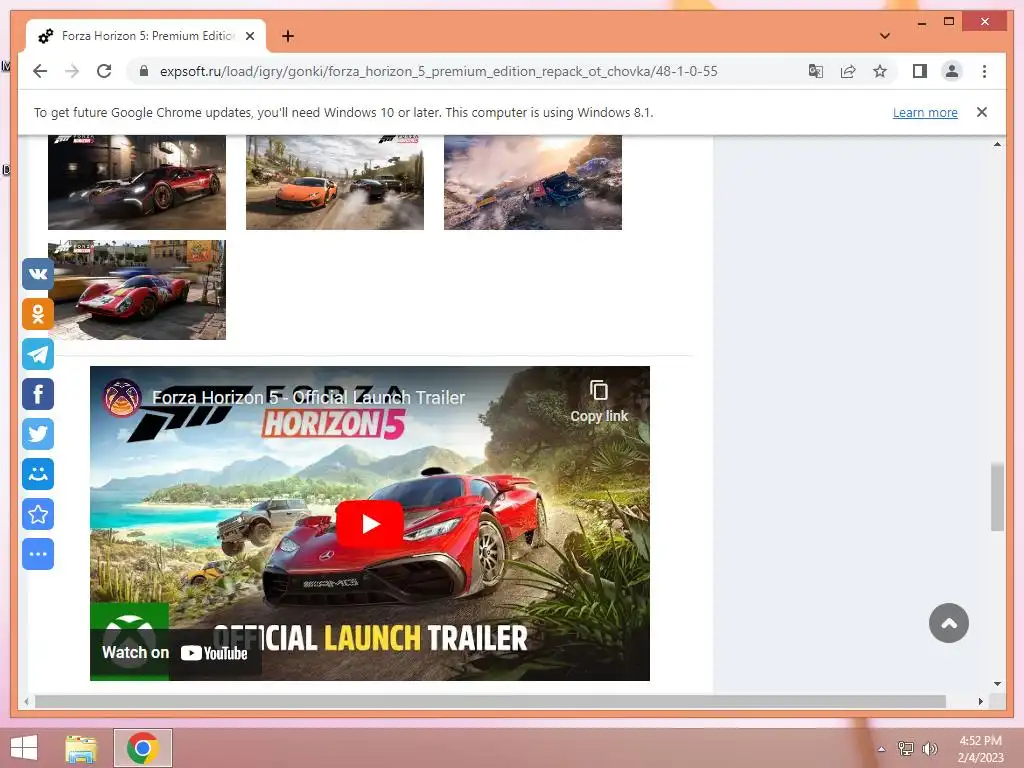The image size is (1024, 768).
Task: Click the scroll-to-top round button
Action: [948, 623]
